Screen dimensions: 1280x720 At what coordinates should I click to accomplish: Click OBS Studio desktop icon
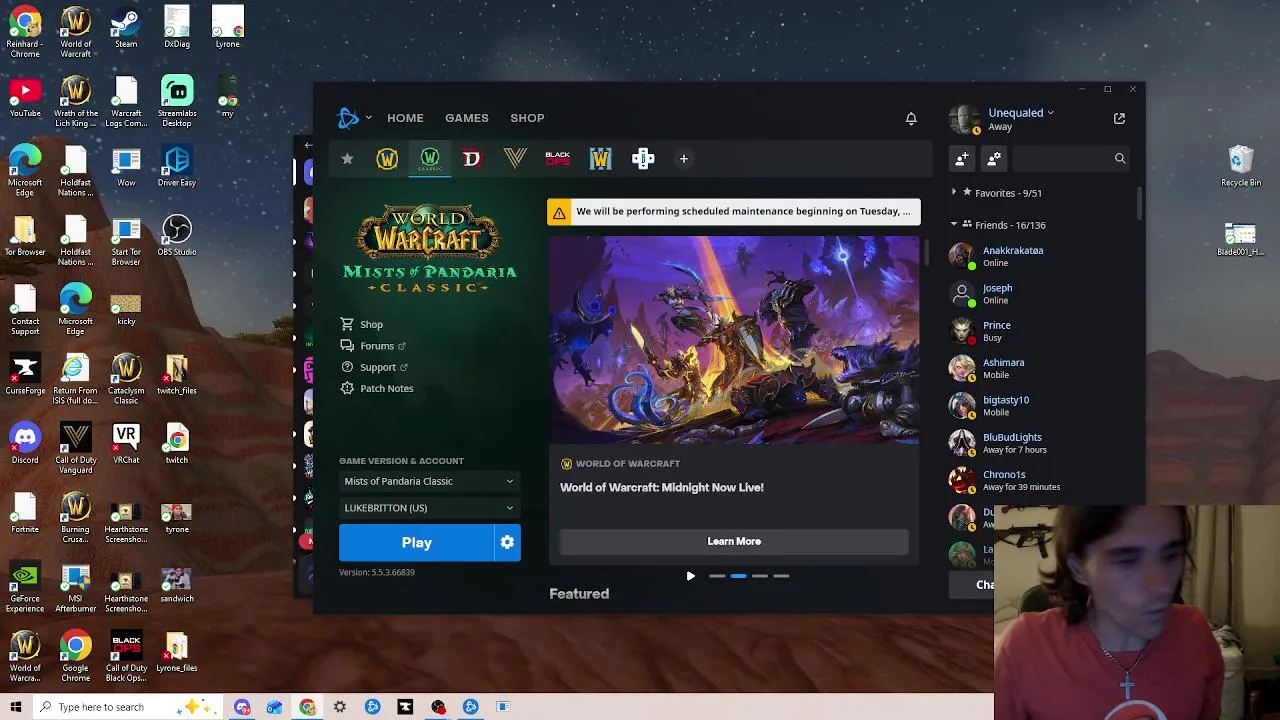(x=177, y=236)
